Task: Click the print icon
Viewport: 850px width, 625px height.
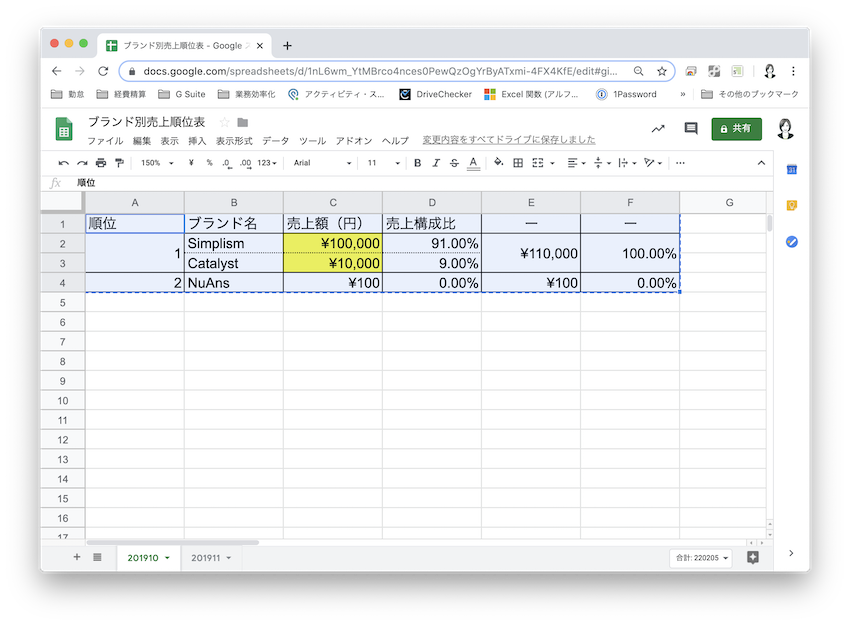Action: [x=101, y=163]
